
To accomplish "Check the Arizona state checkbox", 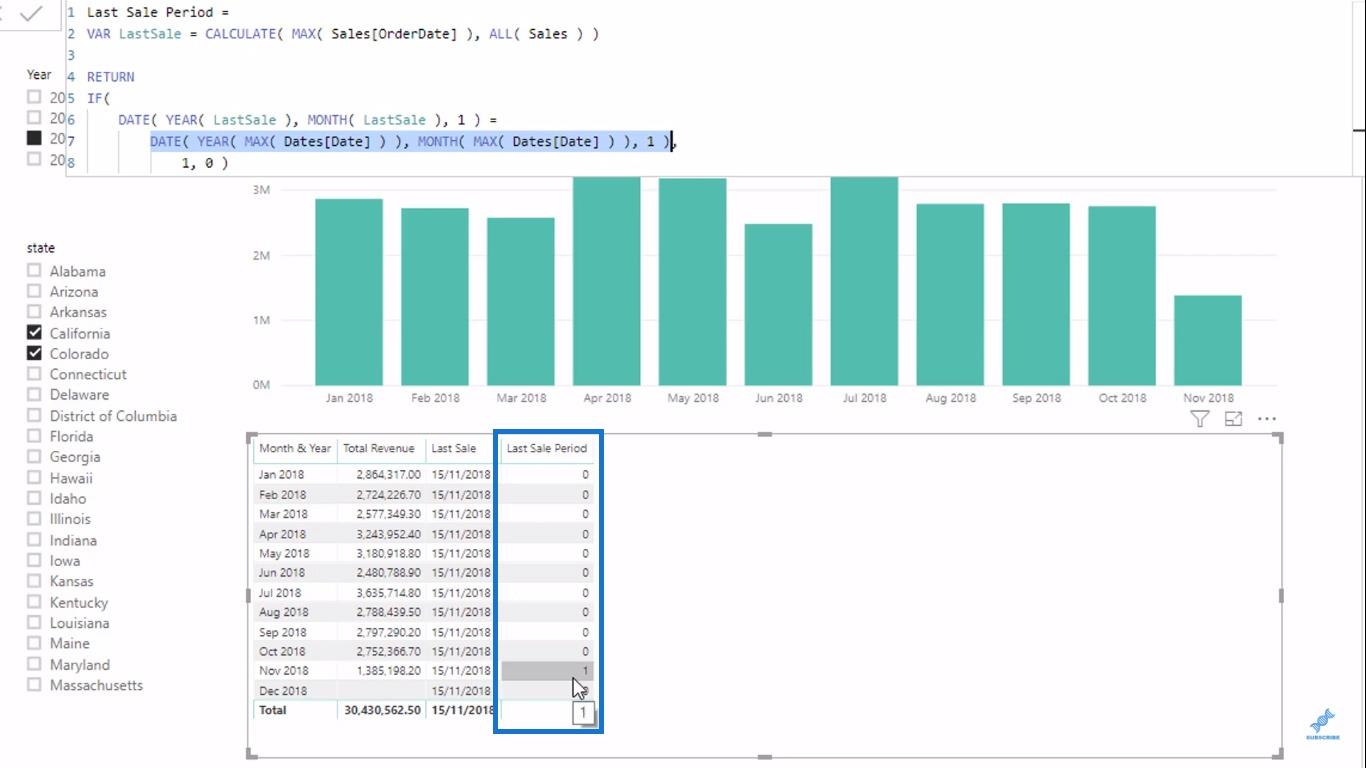I will 35,291.
